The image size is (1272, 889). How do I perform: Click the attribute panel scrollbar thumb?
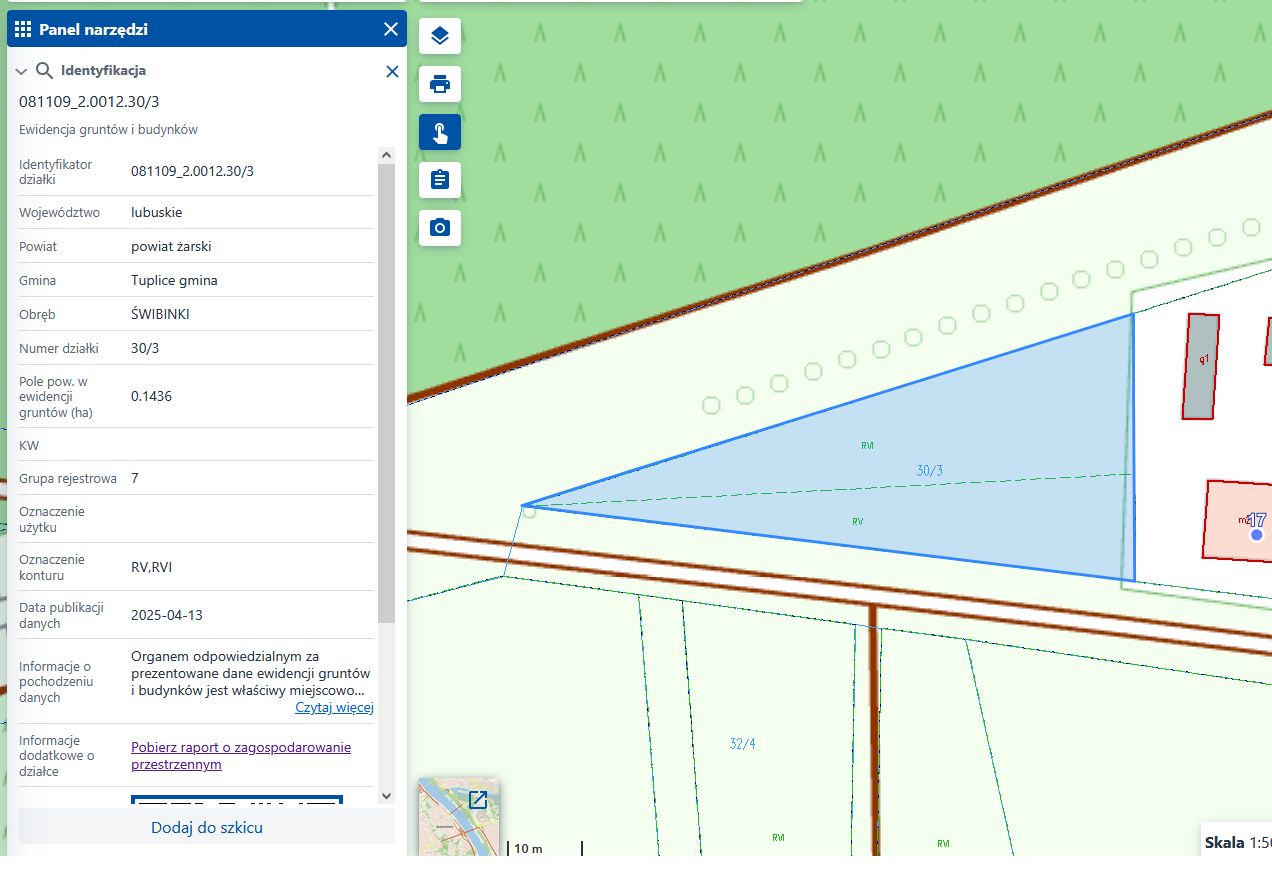pyautogui.click(x=386, y=390)
